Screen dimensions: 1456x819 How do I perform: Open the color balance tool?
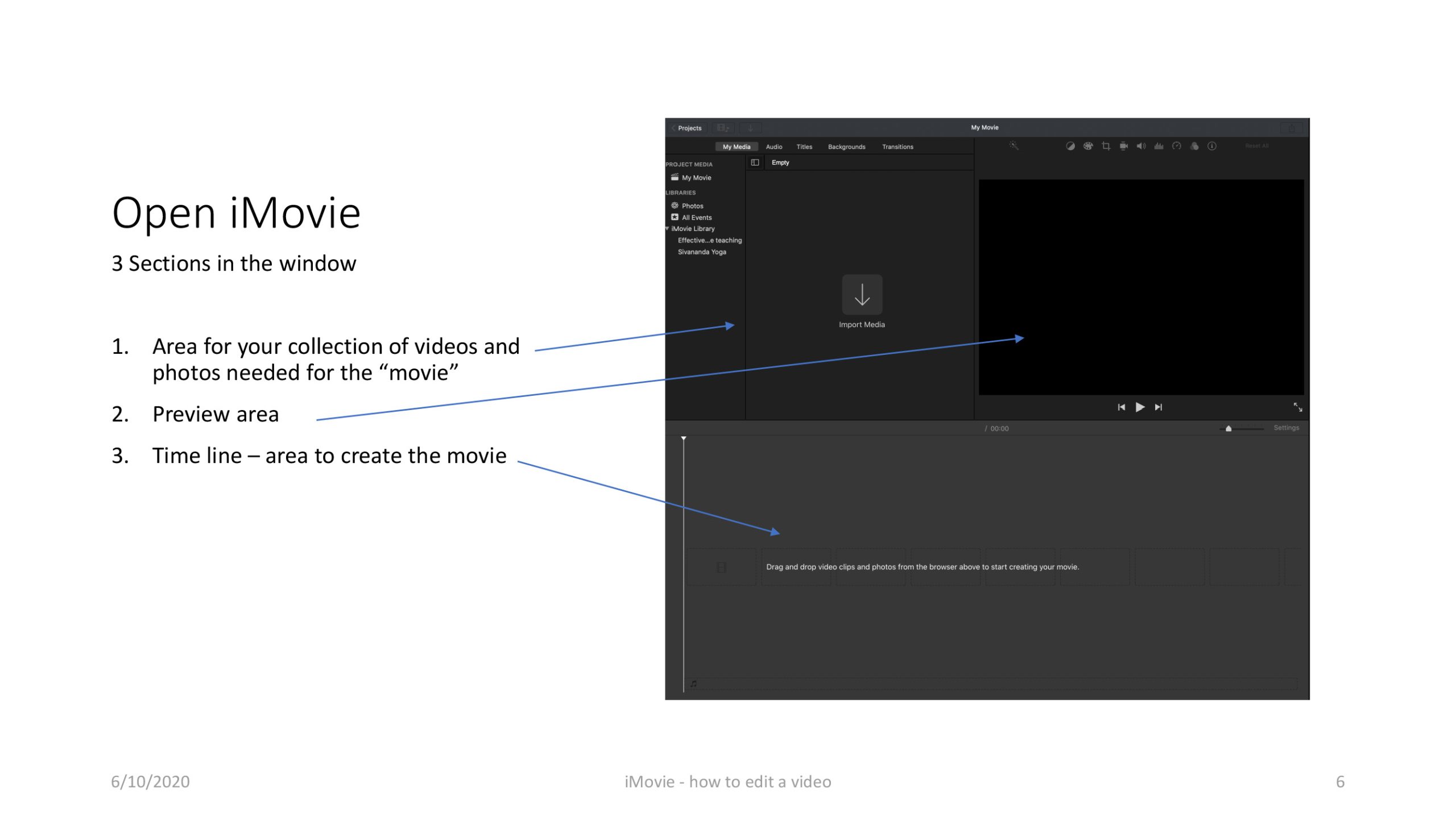coord(1070,146)
